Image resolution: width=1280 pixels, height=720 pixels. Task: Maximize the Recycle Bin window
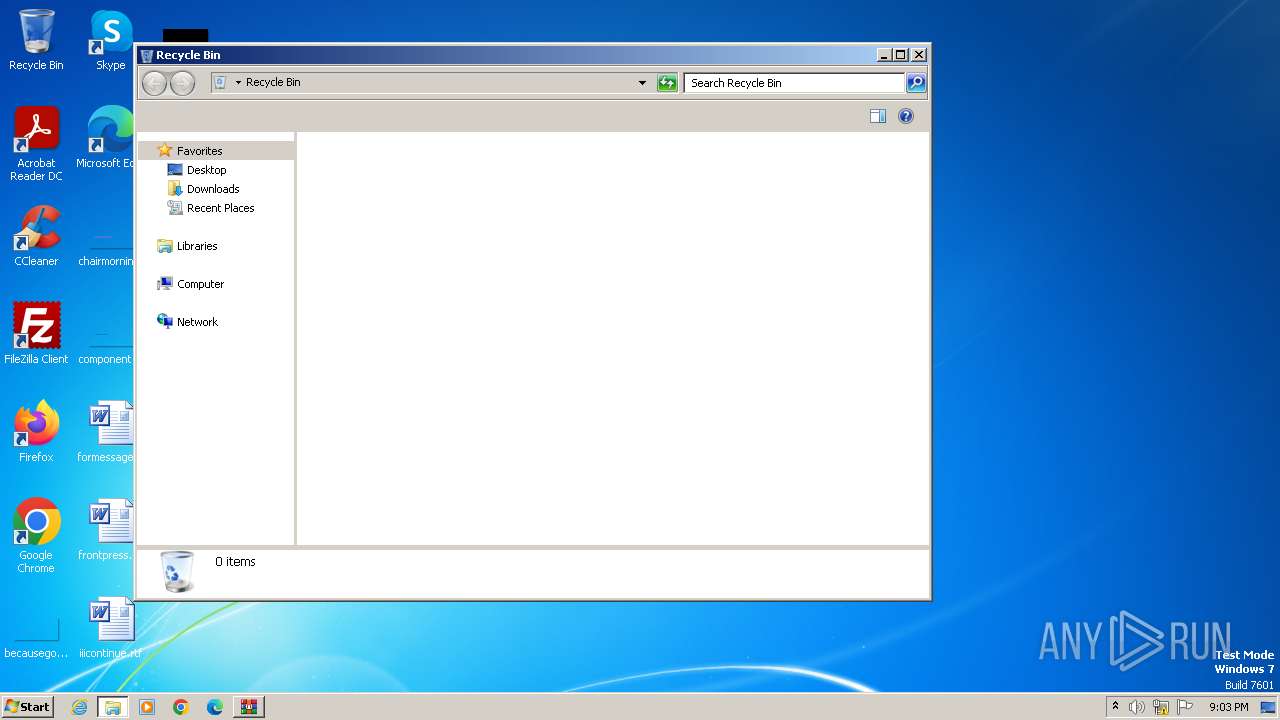coord(900,55)
